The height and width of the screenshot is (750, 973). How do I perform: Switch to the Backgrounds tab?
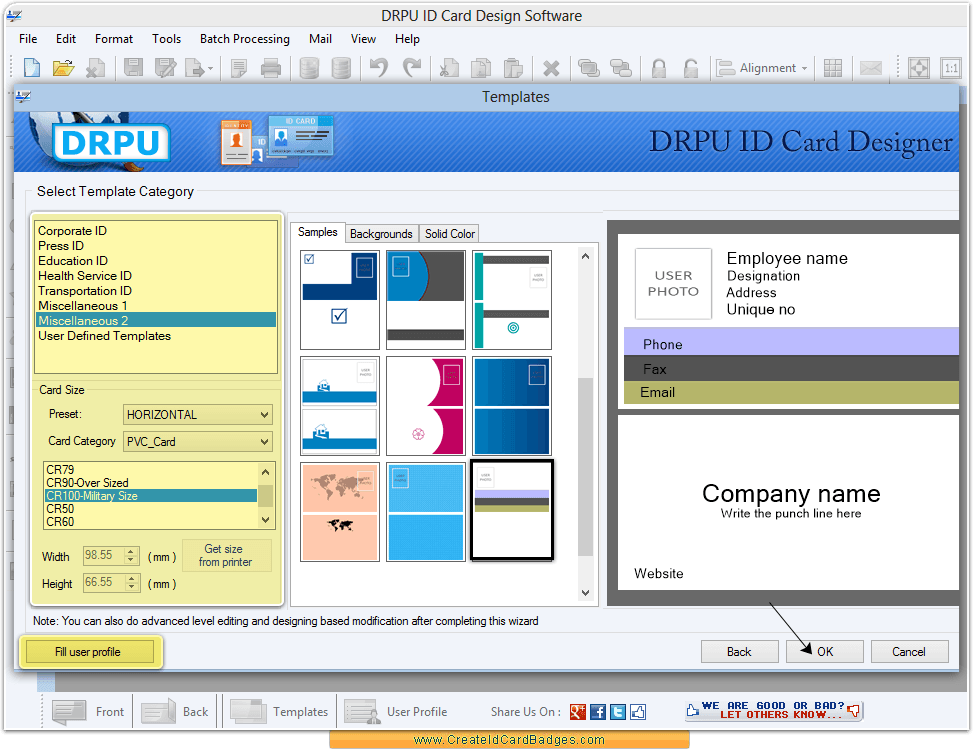(x=381, y=234)
